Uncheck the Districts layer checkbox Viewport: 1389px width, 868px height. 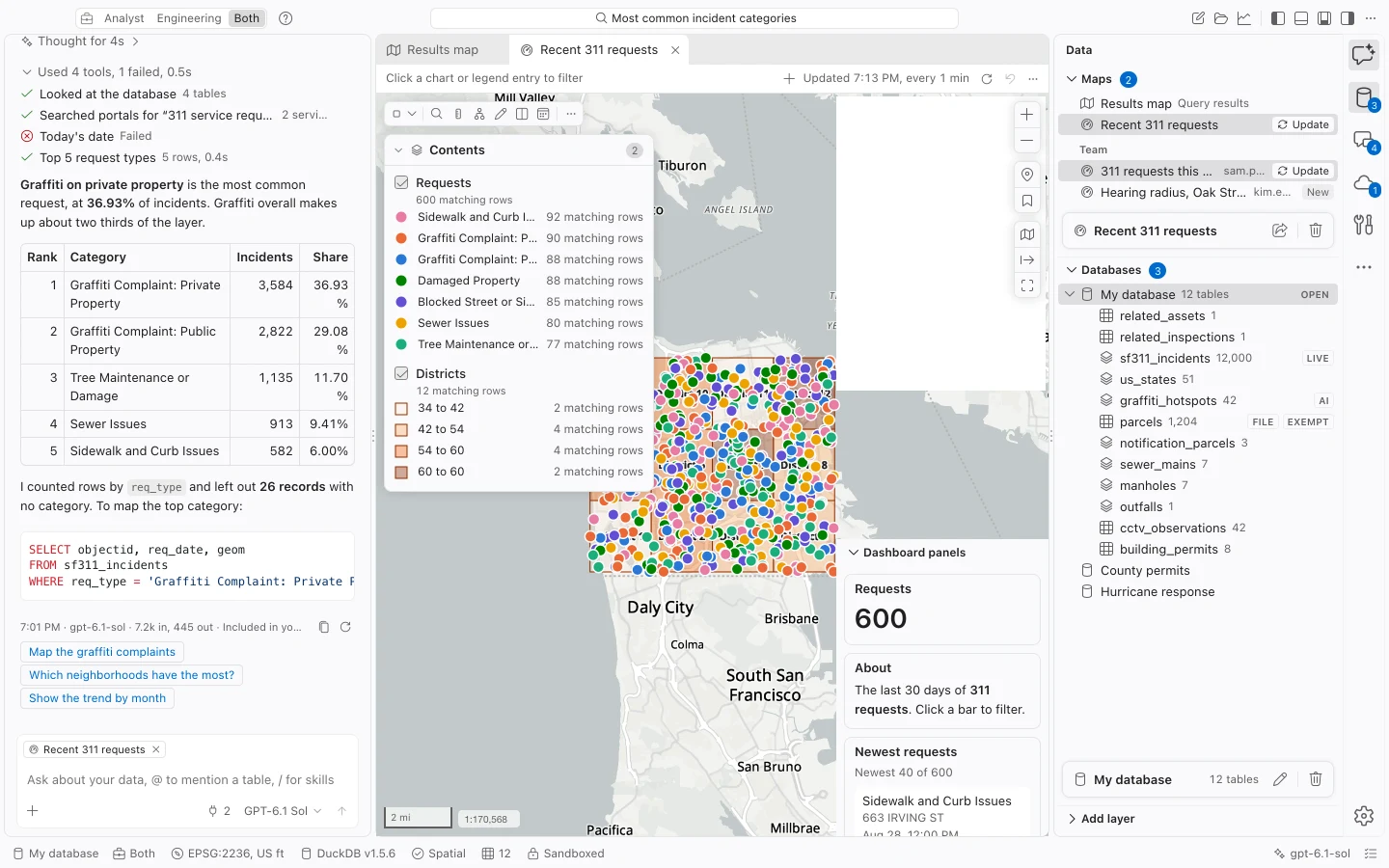click(x=402, y=373)
